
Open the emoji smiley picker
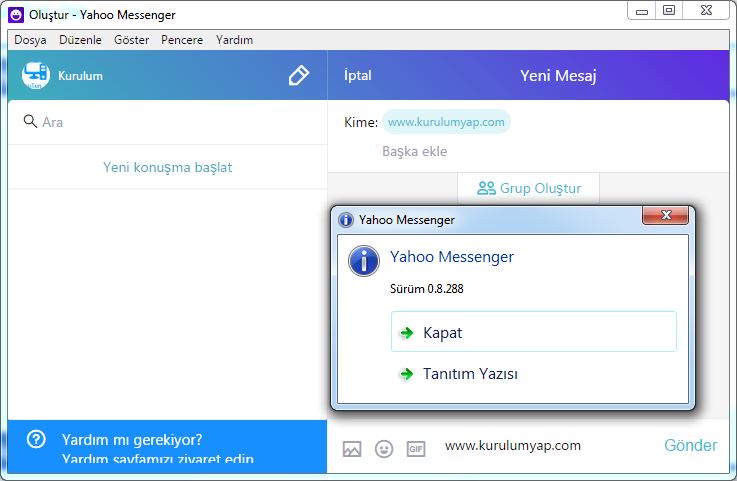[x=384, y=449]
